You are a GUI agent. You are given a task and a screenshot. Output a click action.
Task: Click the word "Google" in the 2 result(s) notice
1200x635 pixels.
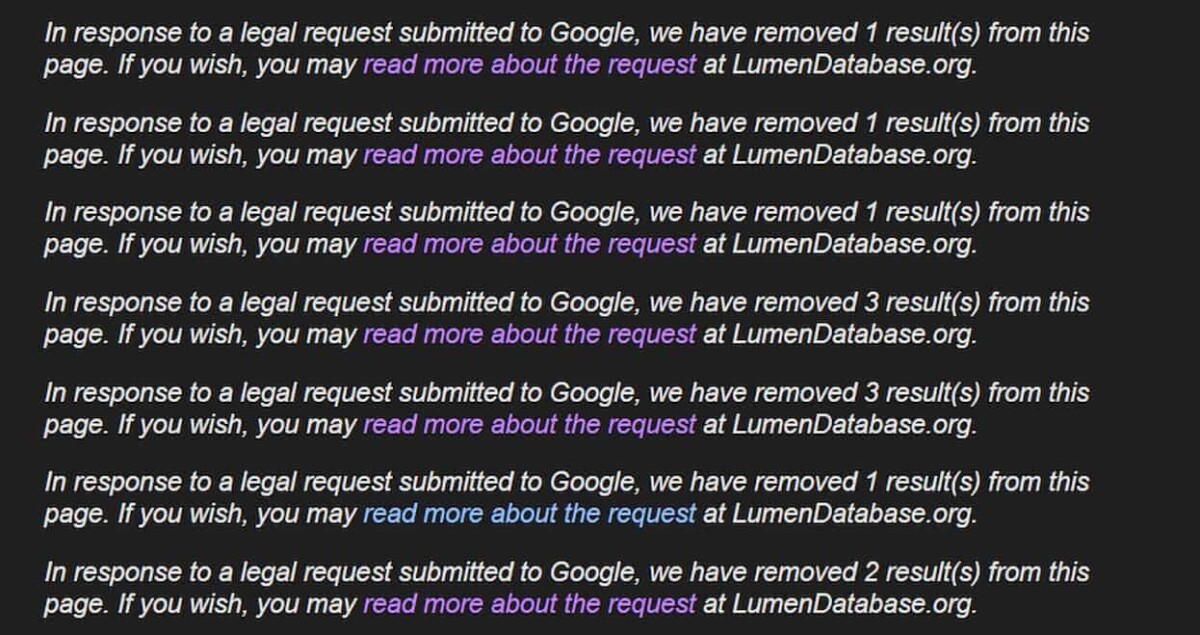click(x=594, y=572)
